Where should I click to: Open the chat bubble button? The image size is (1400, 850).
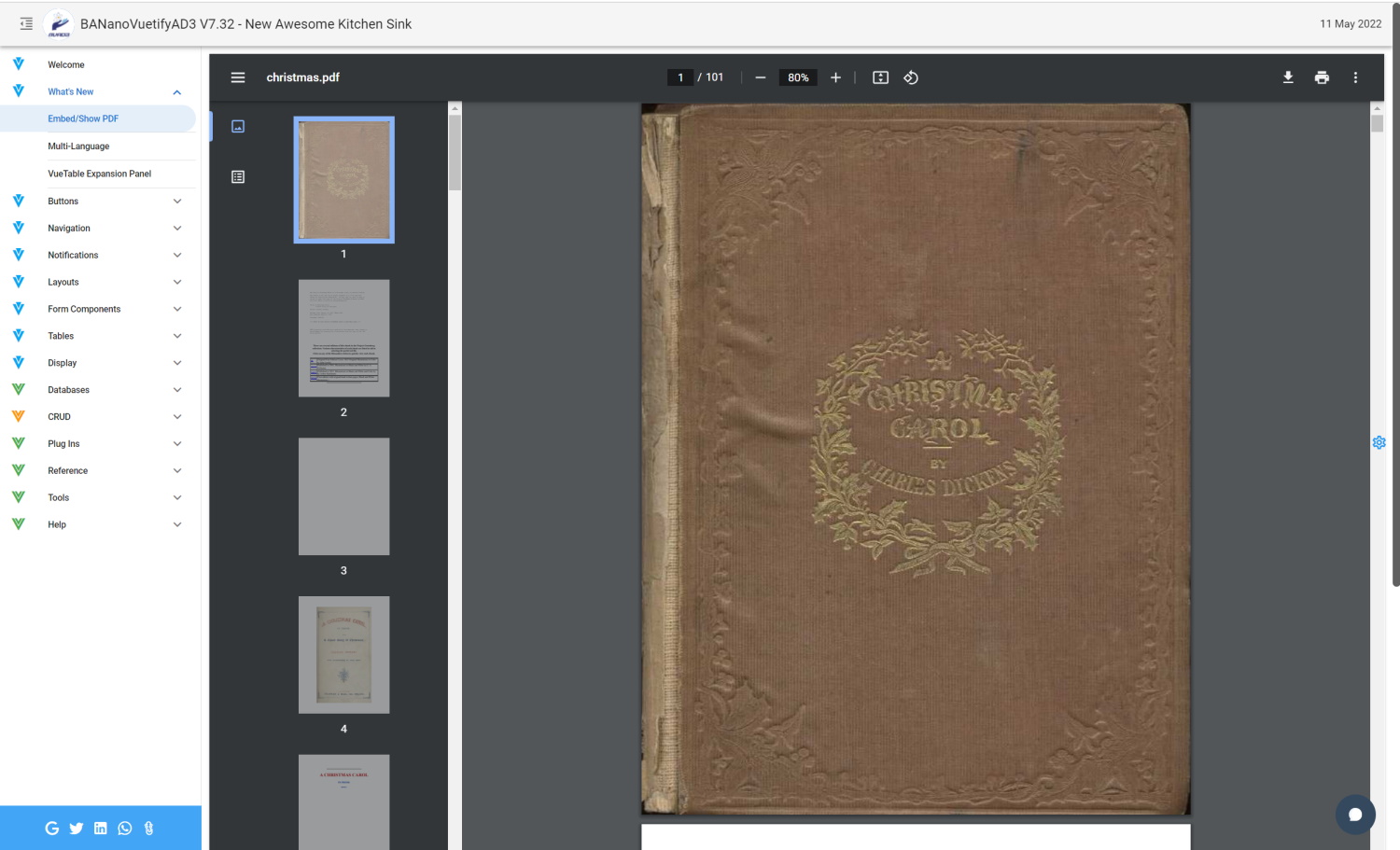pyautogui.click(x=1355, y=815)
